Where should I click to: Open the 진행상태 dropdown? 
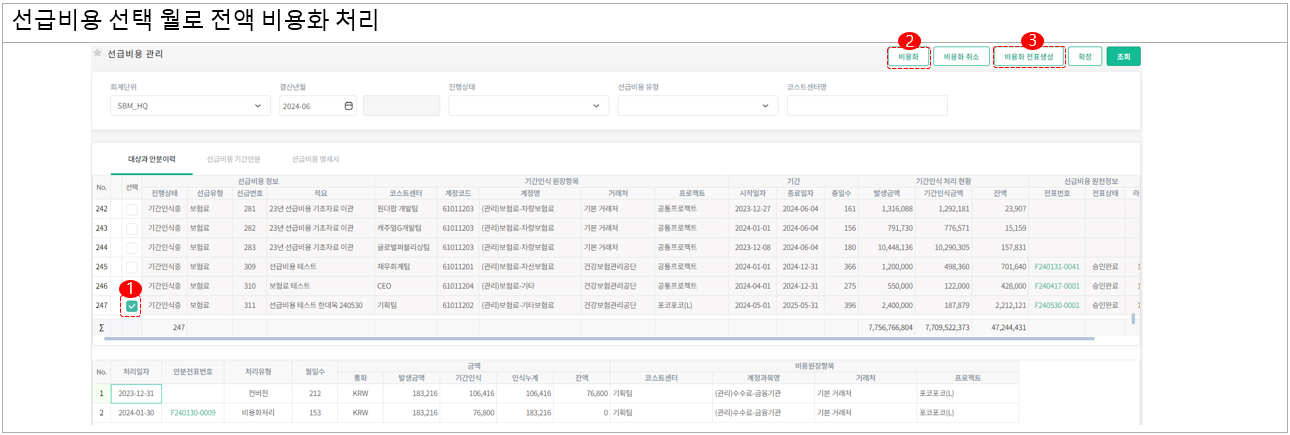tap(528, 106)
